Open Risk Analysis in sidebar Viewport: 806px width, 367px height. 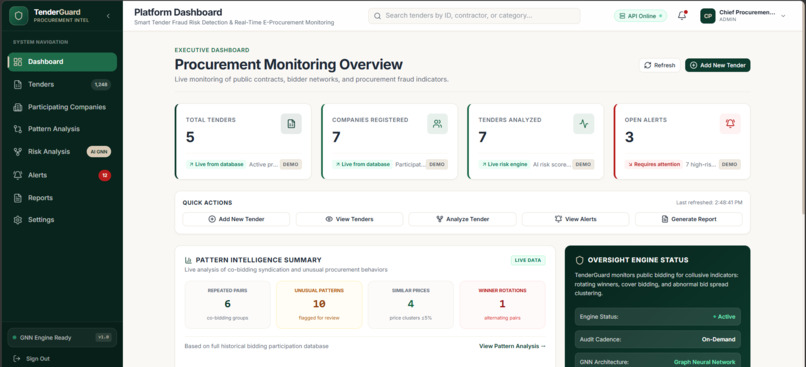point(62,152)
